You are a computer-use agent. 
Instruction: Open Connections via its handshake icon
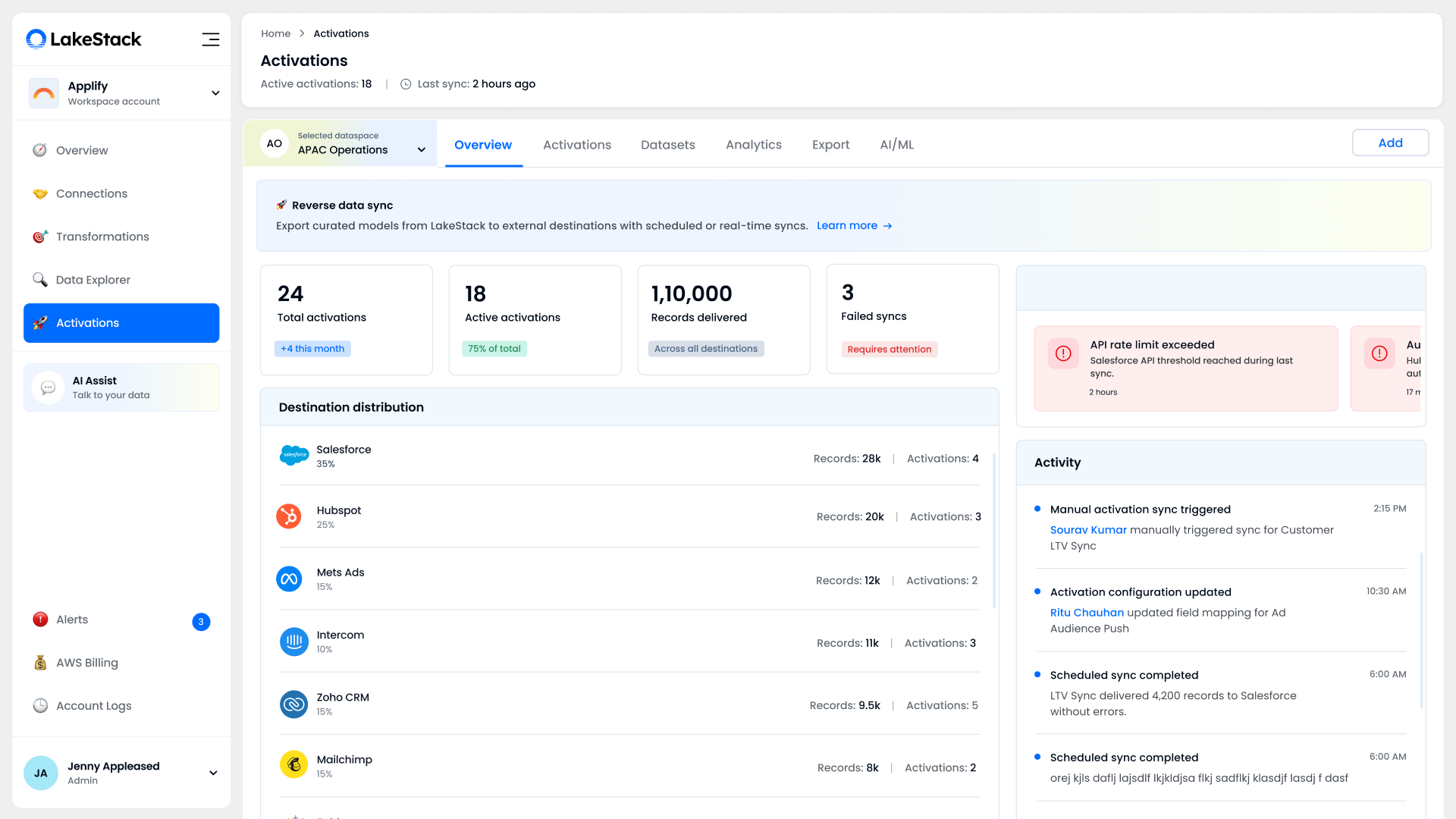pos(40,194)
